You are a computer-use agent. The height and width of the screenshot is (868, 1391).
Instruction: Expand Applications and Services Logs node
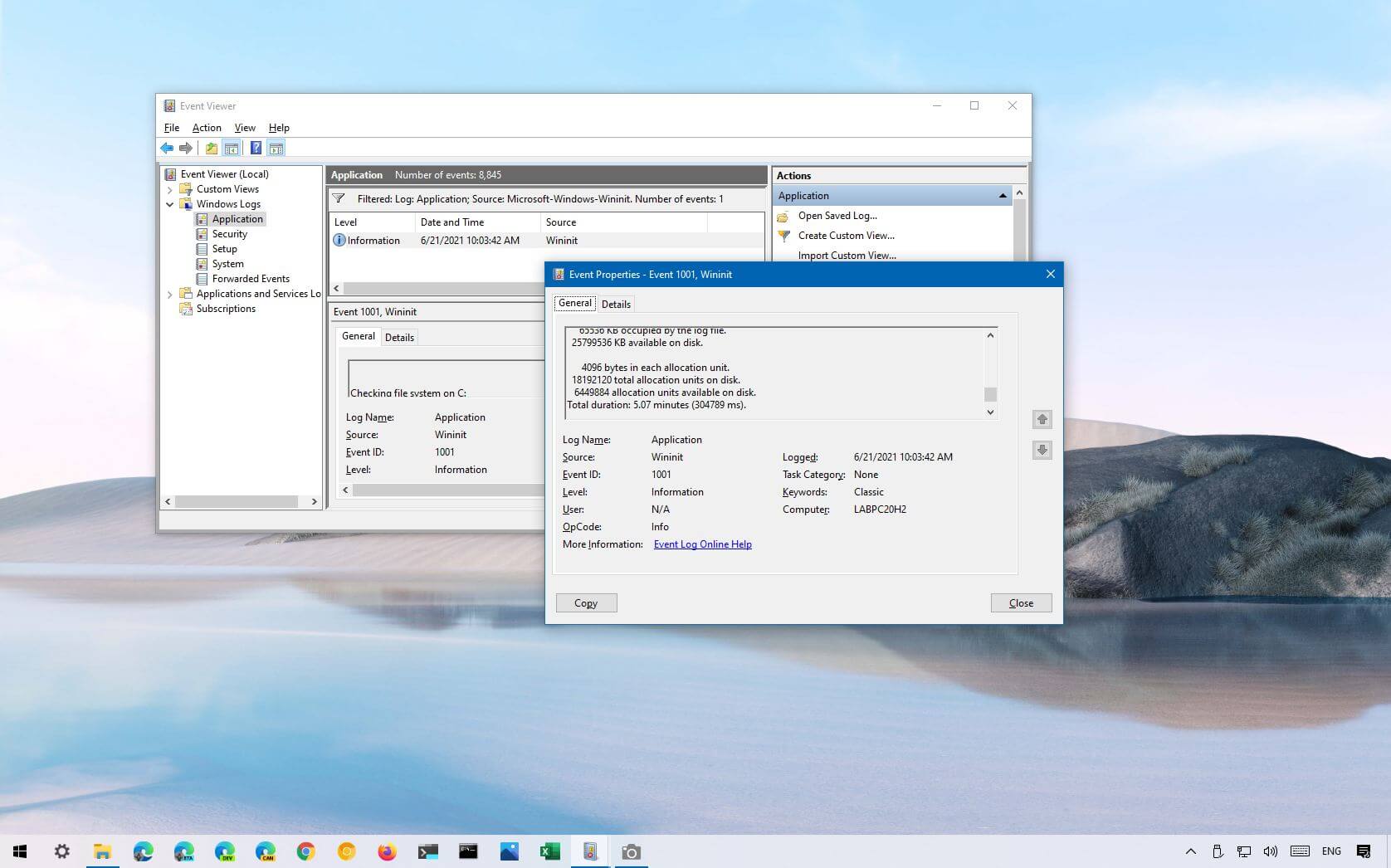click(x=170, y=294)
